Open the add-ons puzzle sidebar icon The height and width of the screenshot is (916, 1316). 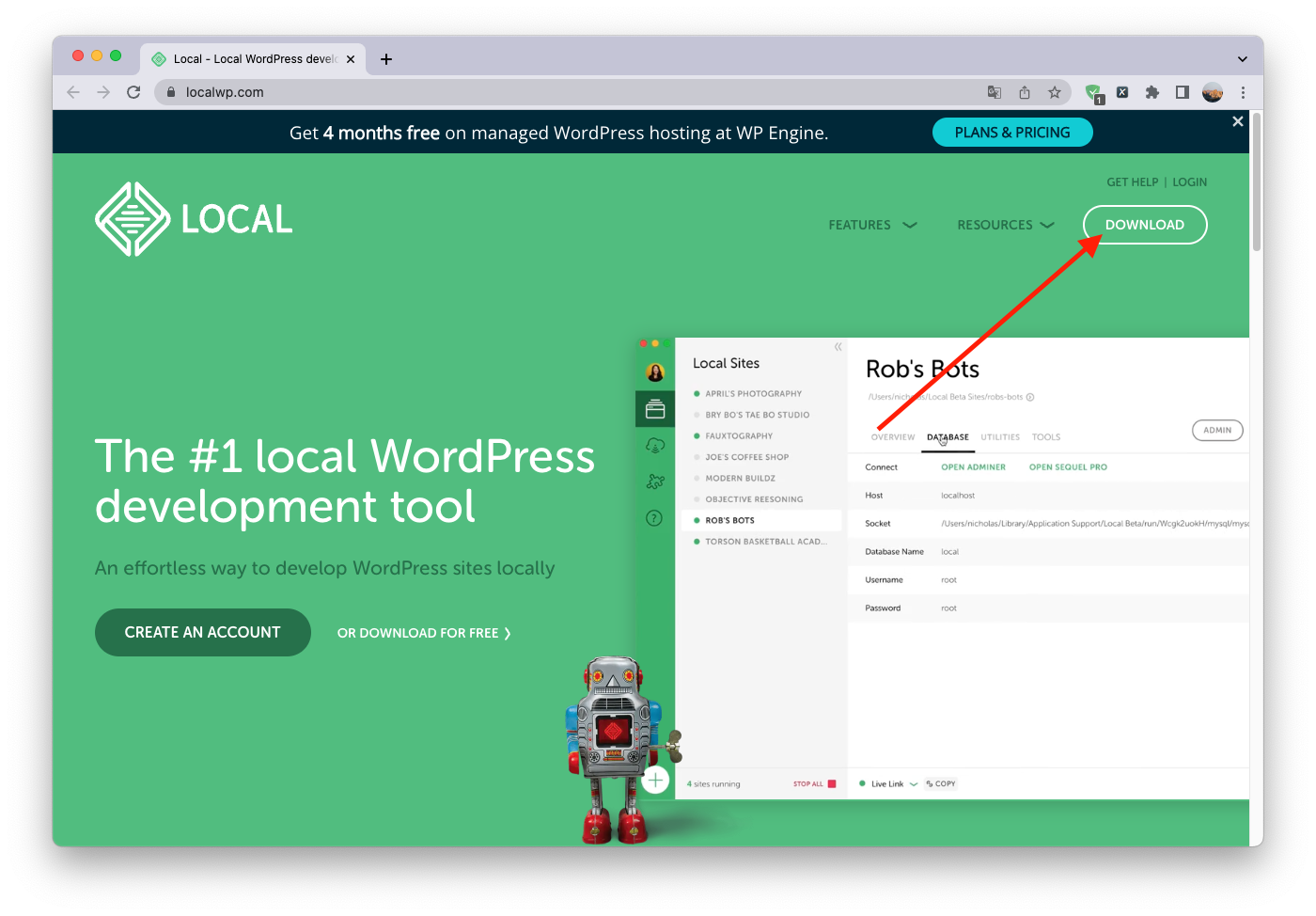pos(655,482)
